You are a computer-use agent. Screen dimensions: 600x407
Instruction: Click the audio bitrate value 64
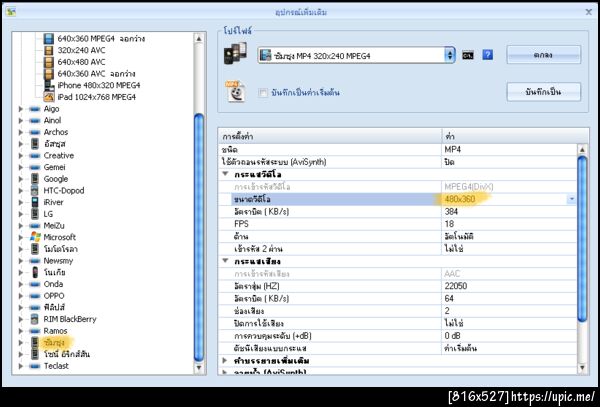[449, 298]
